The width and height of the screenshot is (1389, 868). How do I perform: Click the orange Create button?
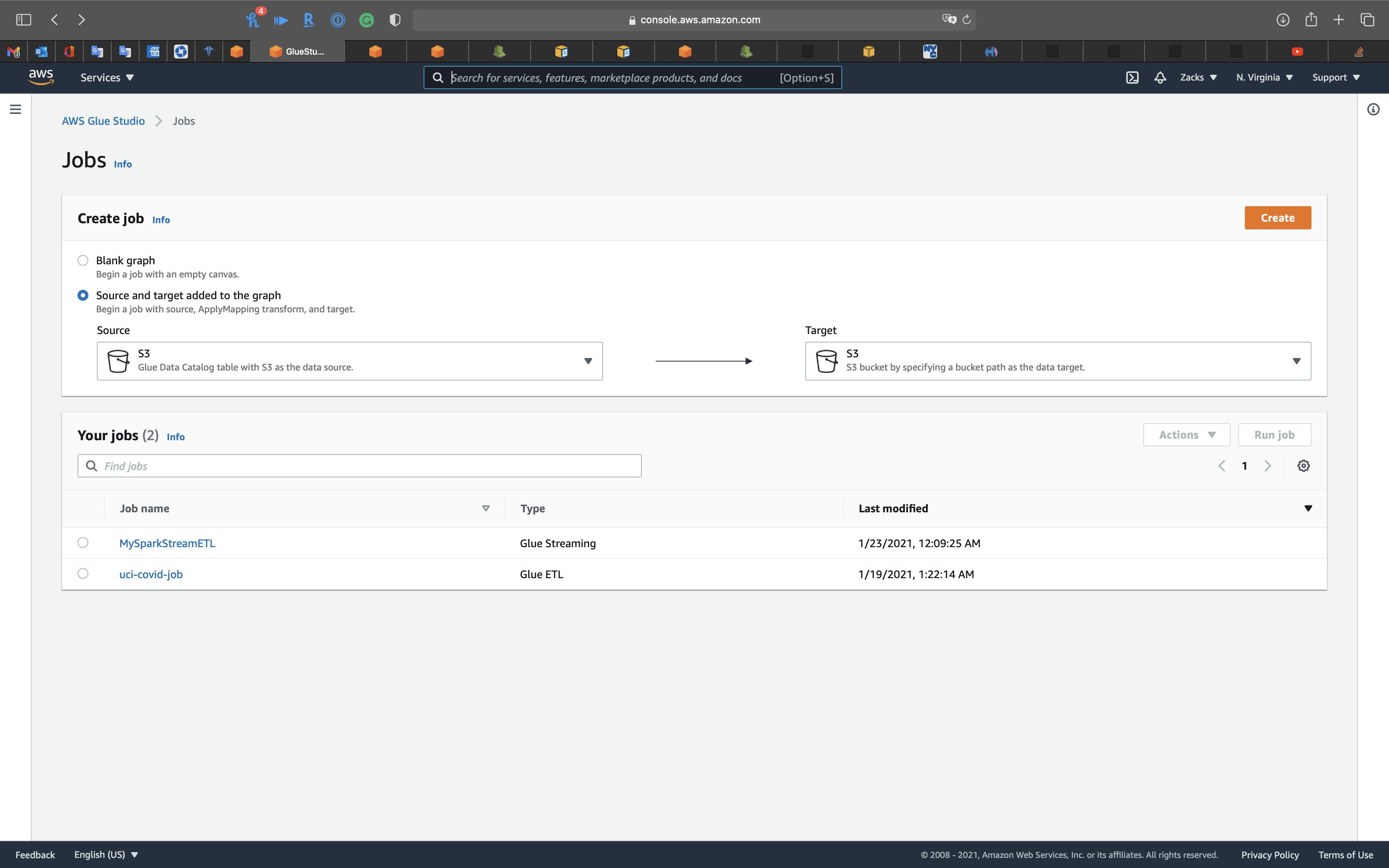(1277, 217)
